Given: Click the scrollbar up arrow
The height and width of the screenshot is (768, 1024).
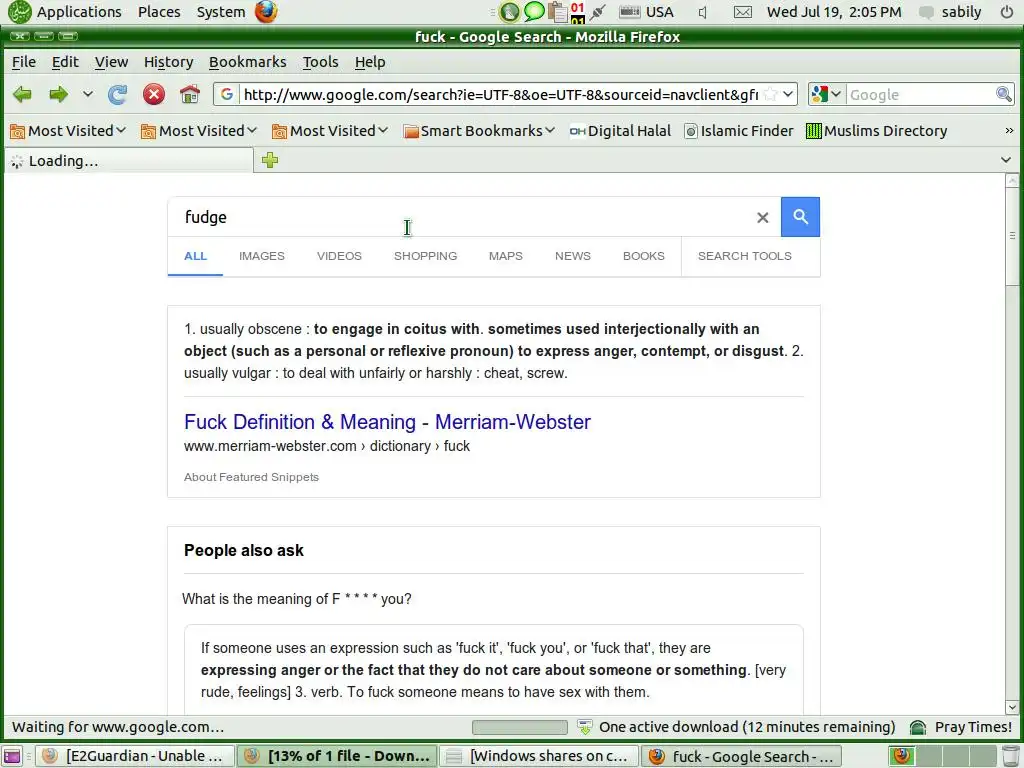Looking at the screenshot, I should pyautogui.click(x=1012, y=180).
